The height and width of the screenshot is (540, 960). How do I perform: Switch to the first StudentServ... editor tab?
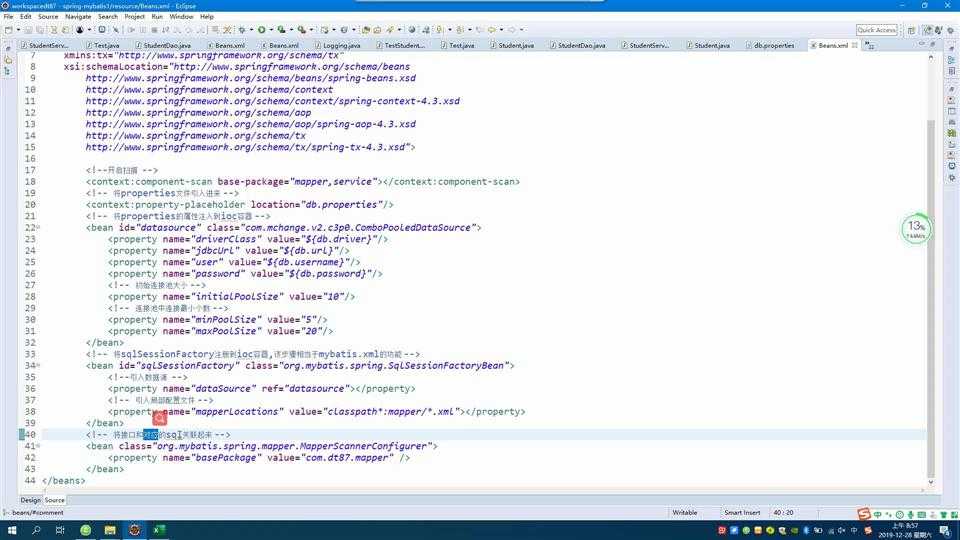[x=45, y=45]
